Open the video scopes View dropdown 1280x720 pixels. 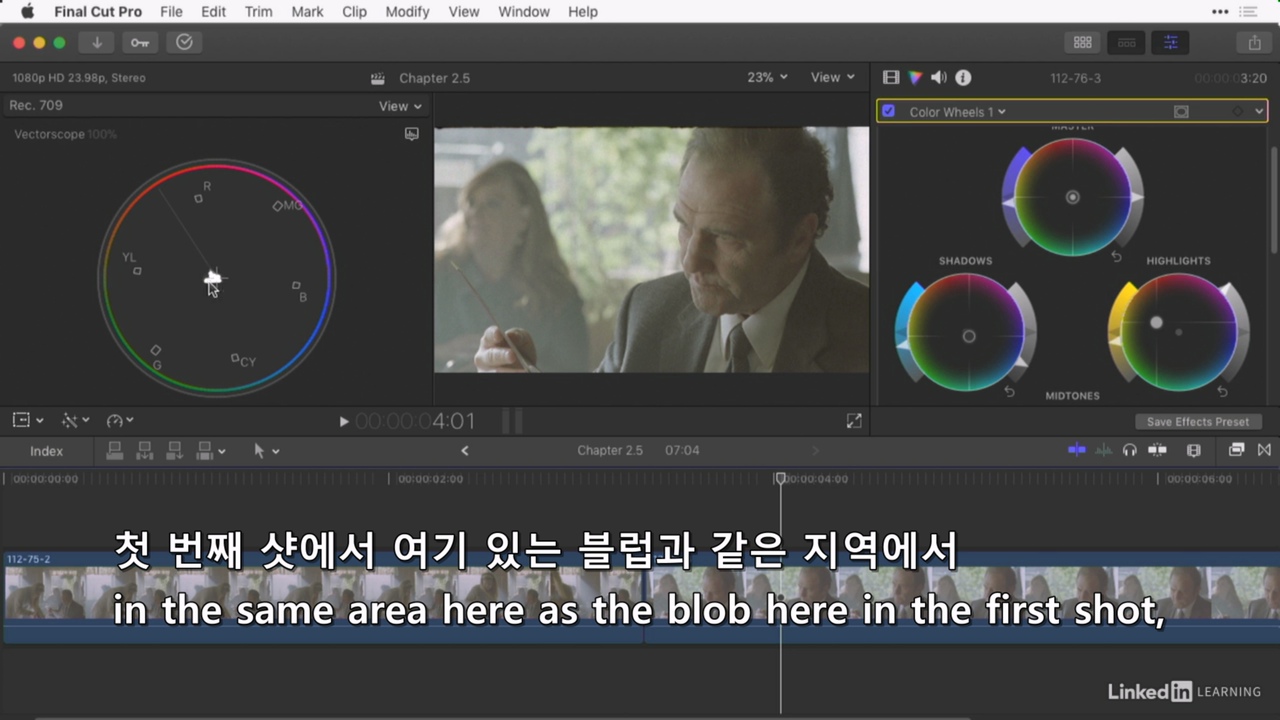[x=400, y=106]
